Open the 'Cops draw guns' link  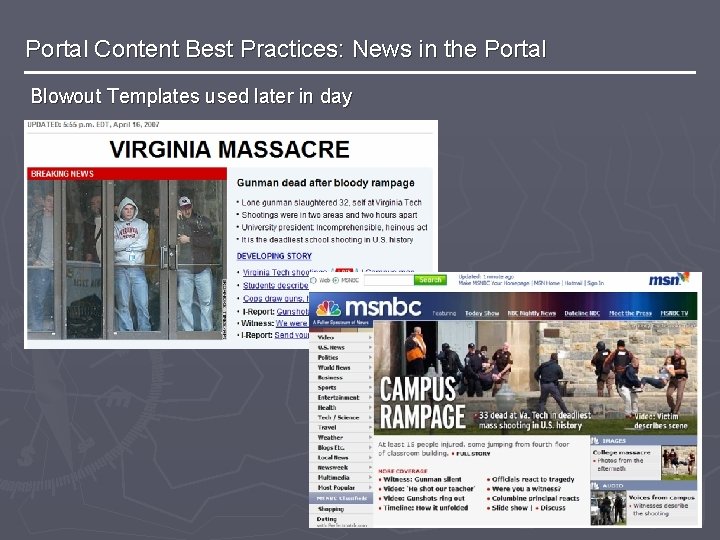[x=276, y=298]
